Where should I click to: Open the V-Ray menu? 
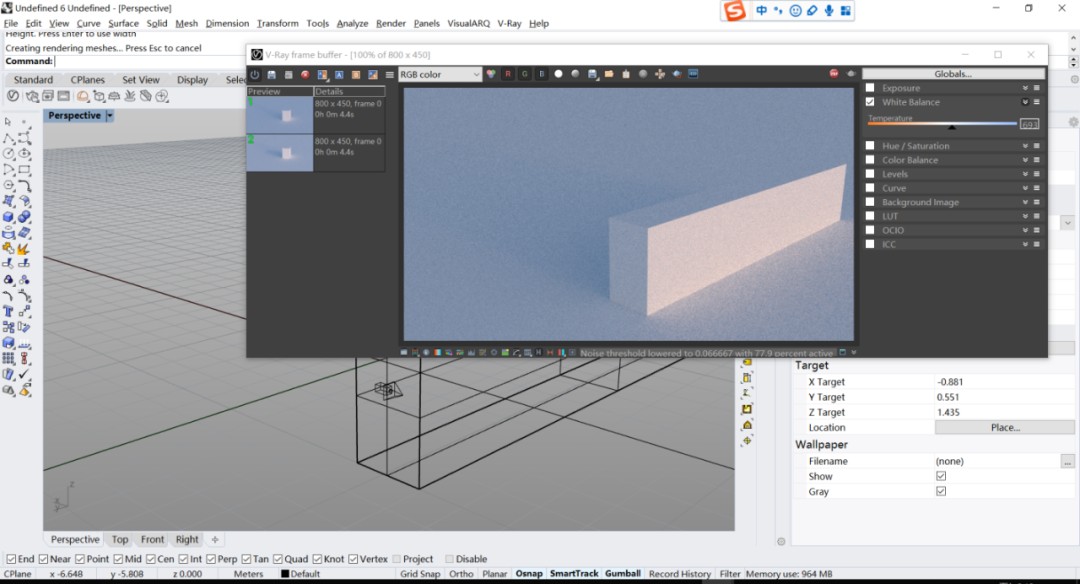point(509,23)
